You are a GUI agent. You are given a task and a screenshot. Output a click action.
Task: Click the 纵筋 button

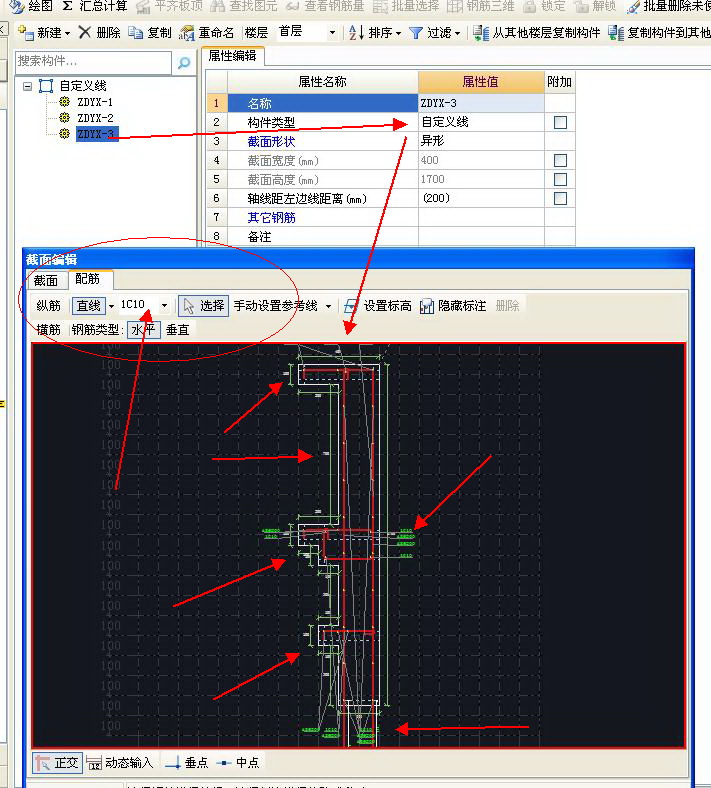pyautogui.click(x=49, y=306)
